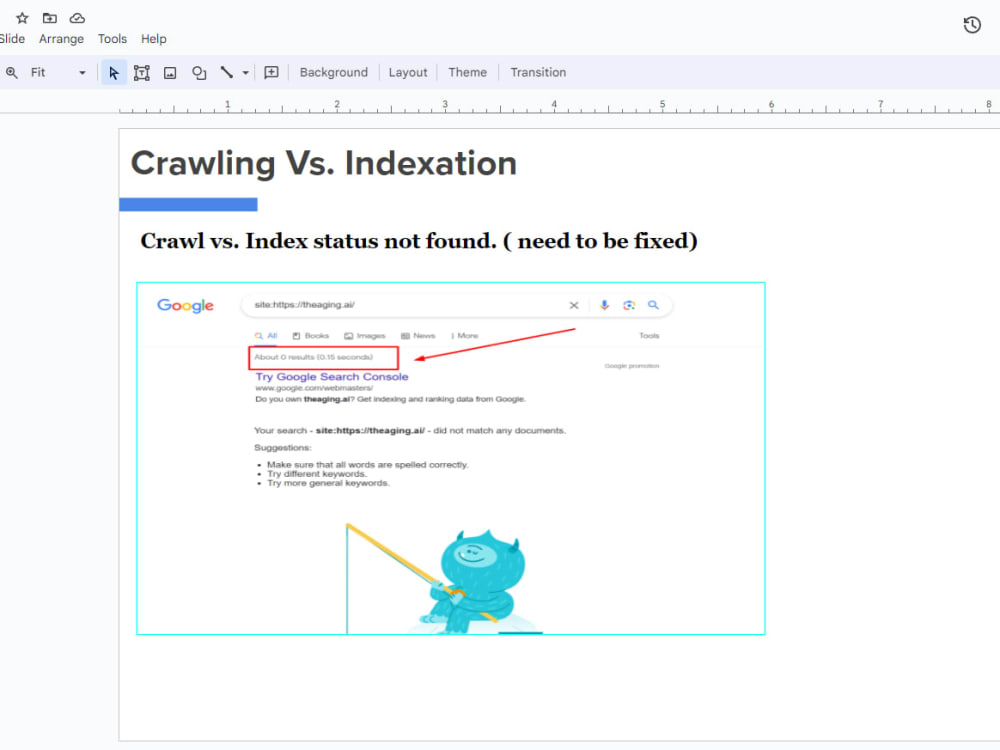Click the Crawl vs. Index status subtitle text

pos(419,241)
